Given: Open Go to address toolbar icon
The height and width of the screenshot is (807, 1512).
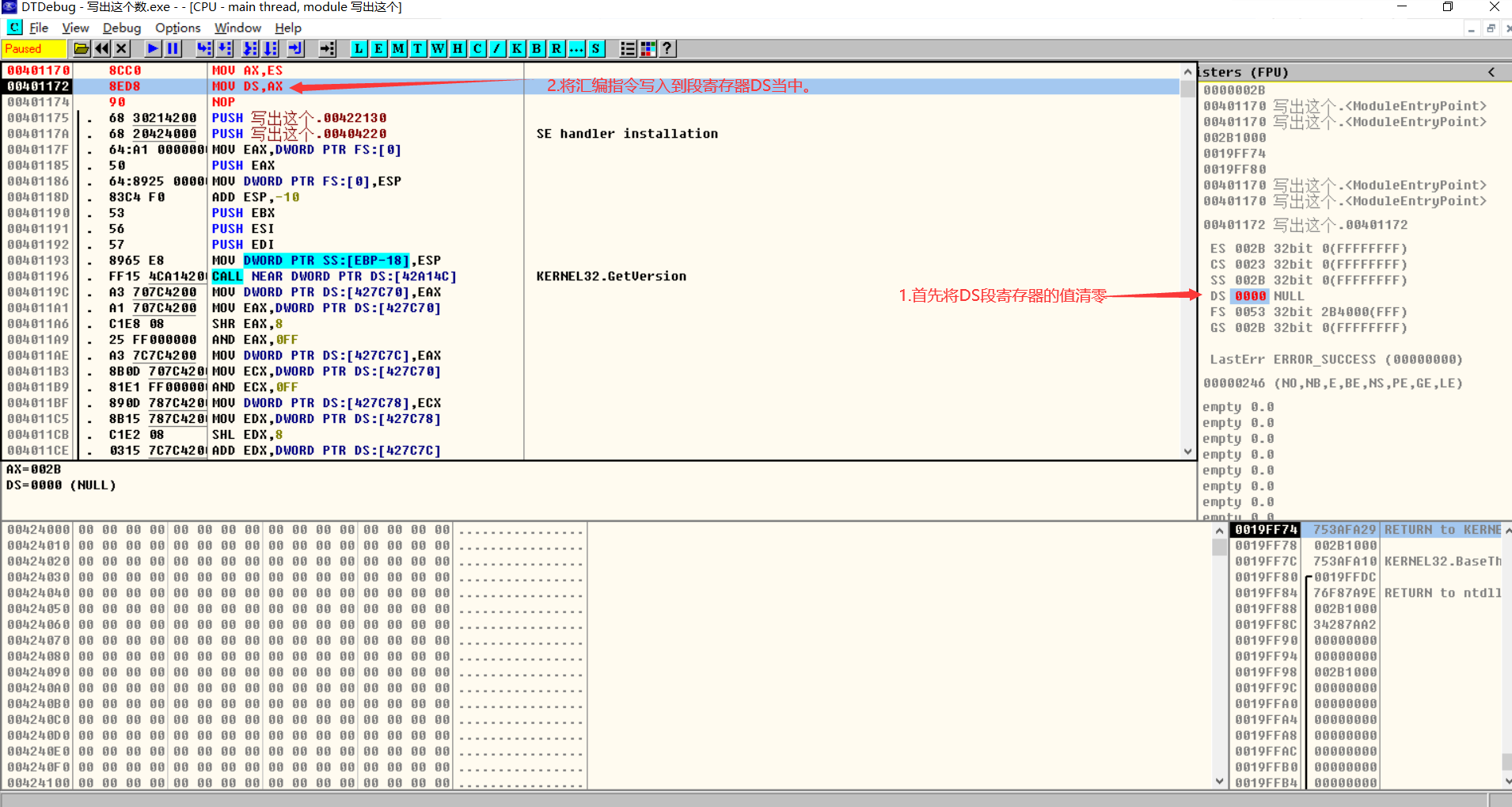Looking at the screenshot, I should [328, 49].
